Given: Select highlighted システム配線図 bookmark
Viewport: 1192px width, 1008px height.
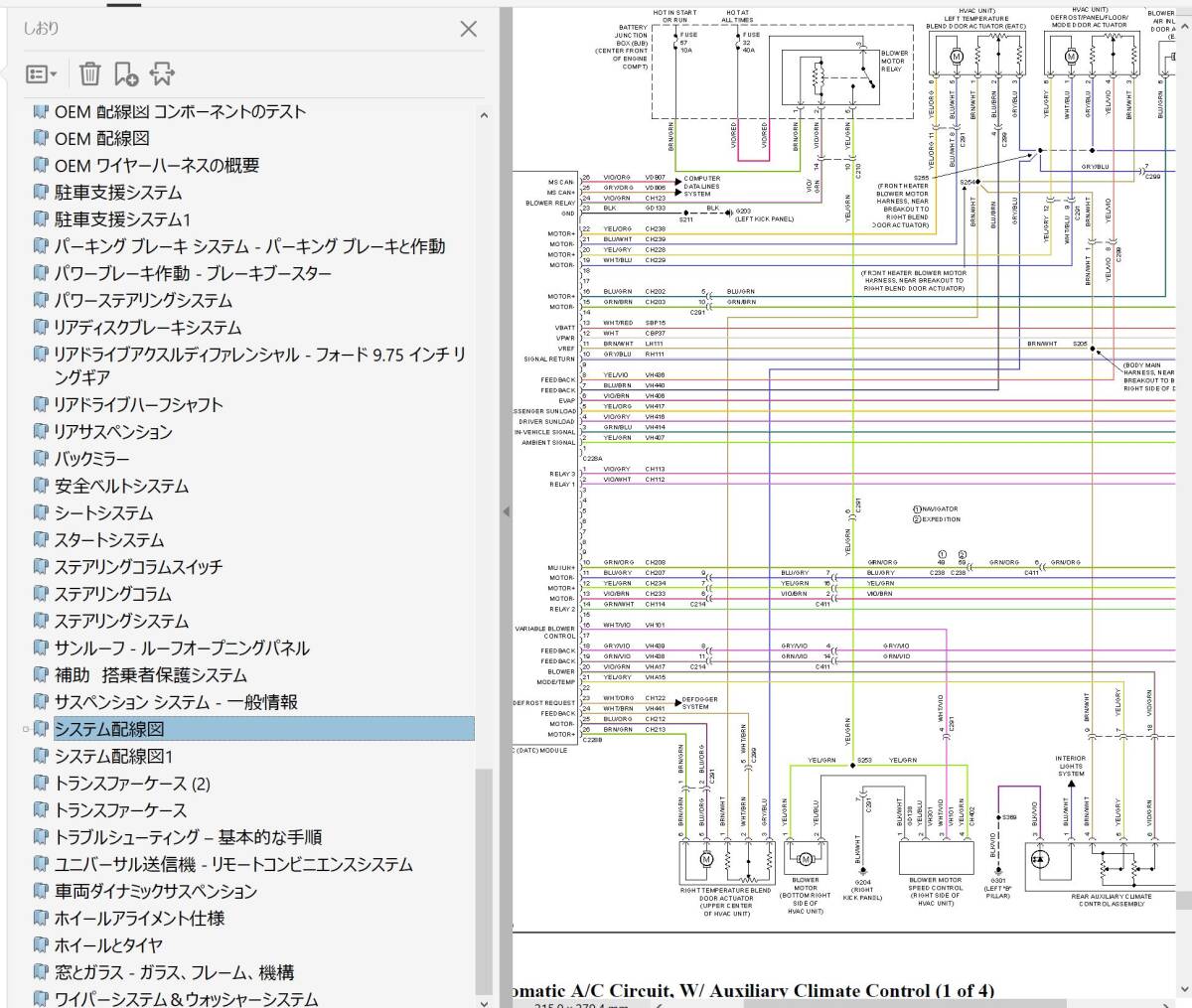Looking at the screenshot, I should pyautogui.click(x=263, y=728).
